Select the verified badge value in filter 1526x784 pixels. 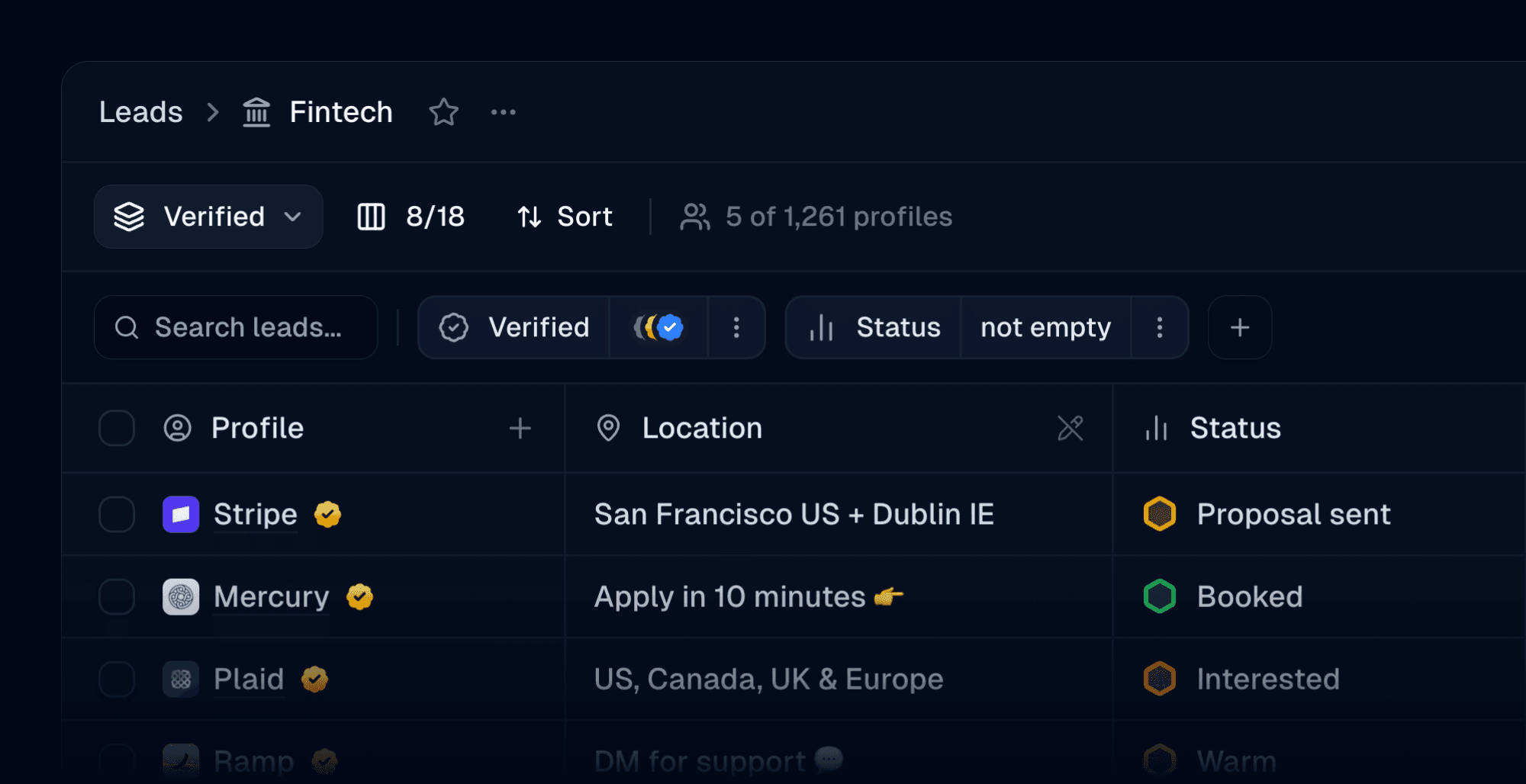[659, 327]
